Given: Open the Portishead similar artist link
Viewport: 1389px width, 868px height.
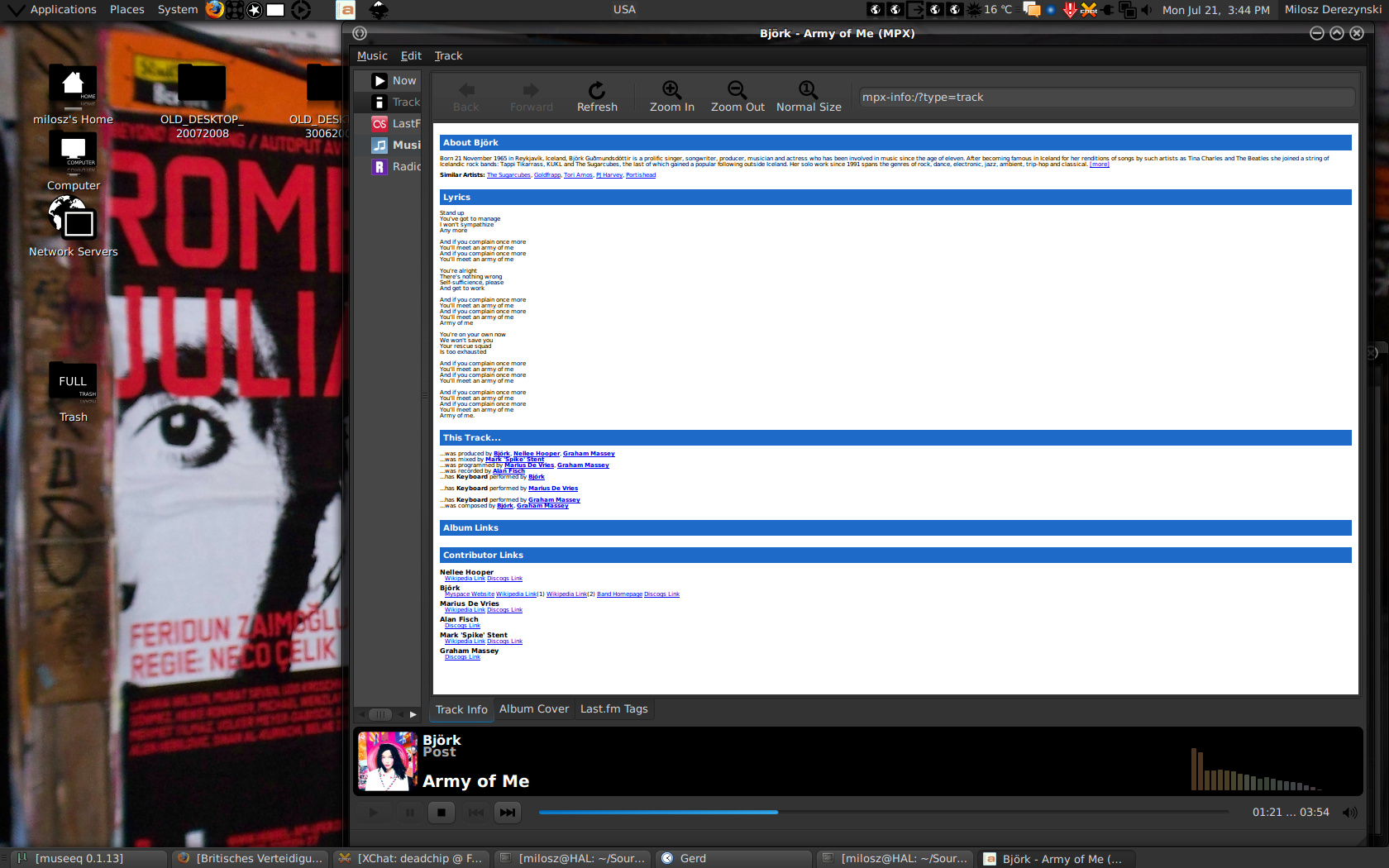Looking at the screenshot, I should click(x=641, y=175).
